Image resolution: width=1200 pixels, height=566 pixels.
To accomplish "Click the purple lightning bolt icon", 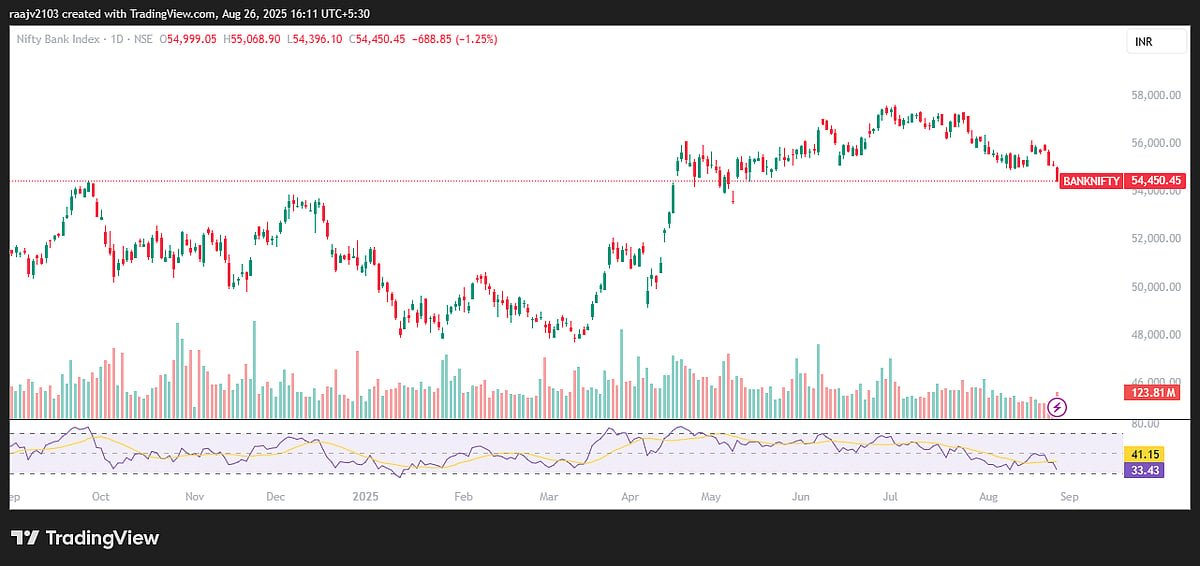I will coord(1059,407).
